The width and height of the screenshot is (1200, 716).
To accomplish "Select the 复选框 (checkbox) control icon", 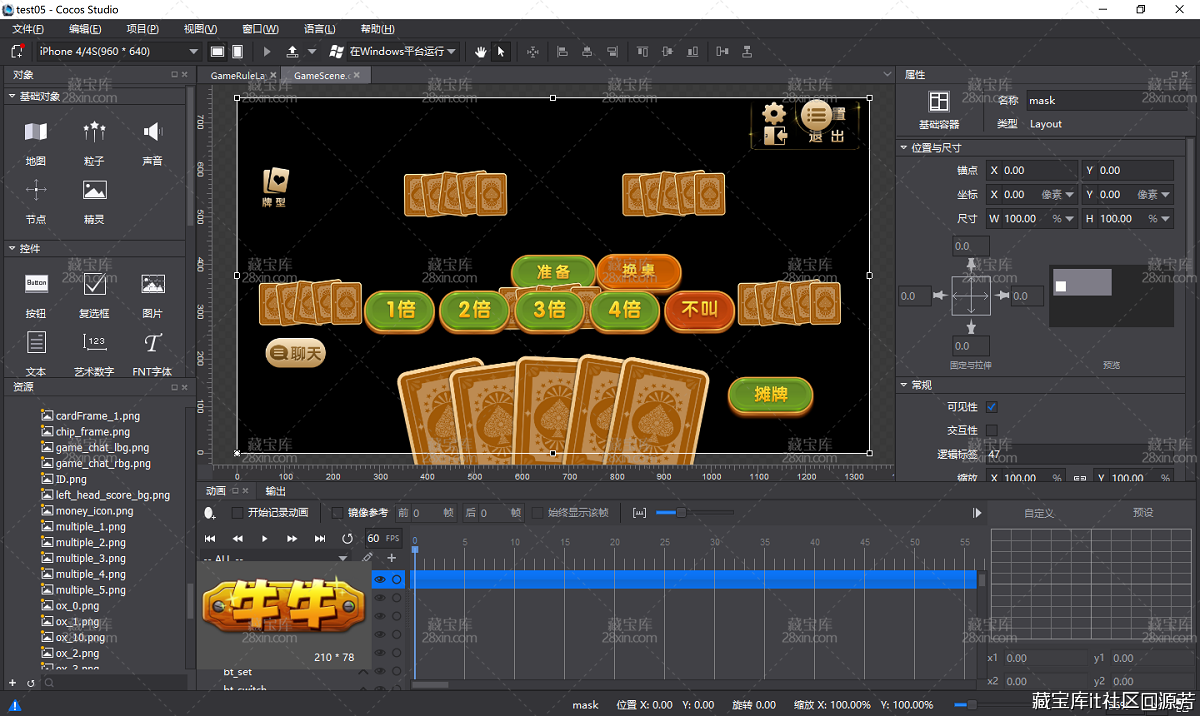I will 94,284.
